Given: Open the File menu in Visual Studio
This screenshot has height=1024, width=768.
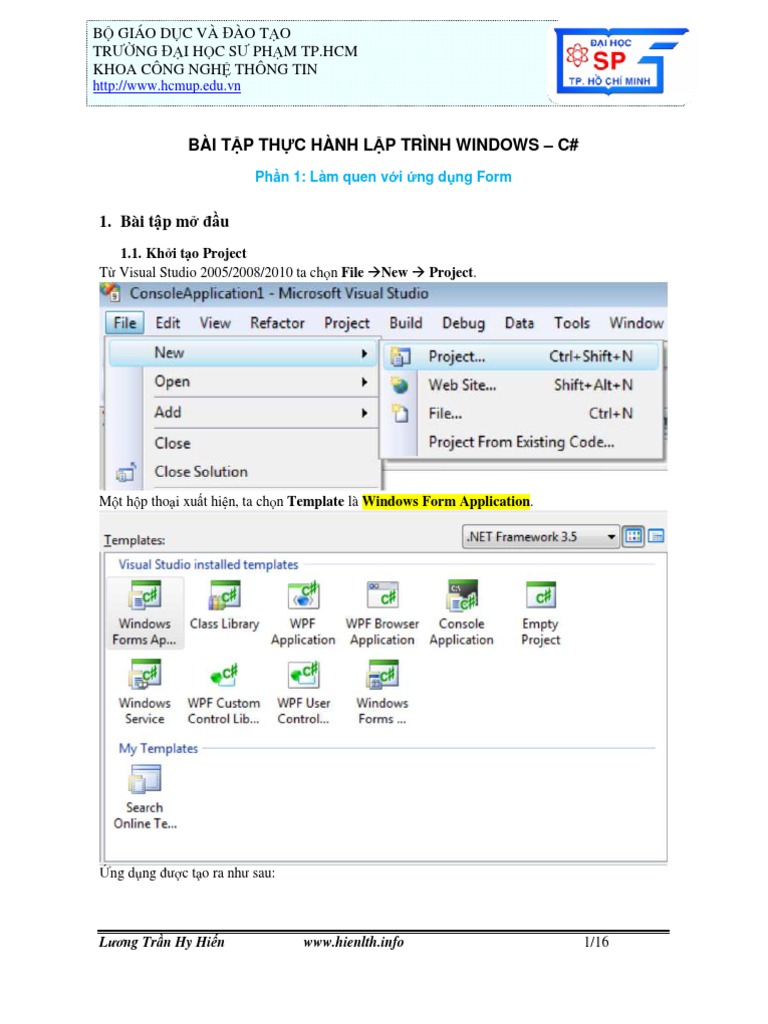Looking at the screenshot, I should 124,323.
